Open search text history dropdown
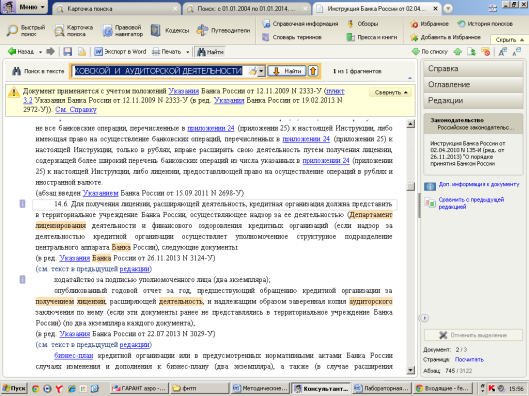 click(261, 71)
